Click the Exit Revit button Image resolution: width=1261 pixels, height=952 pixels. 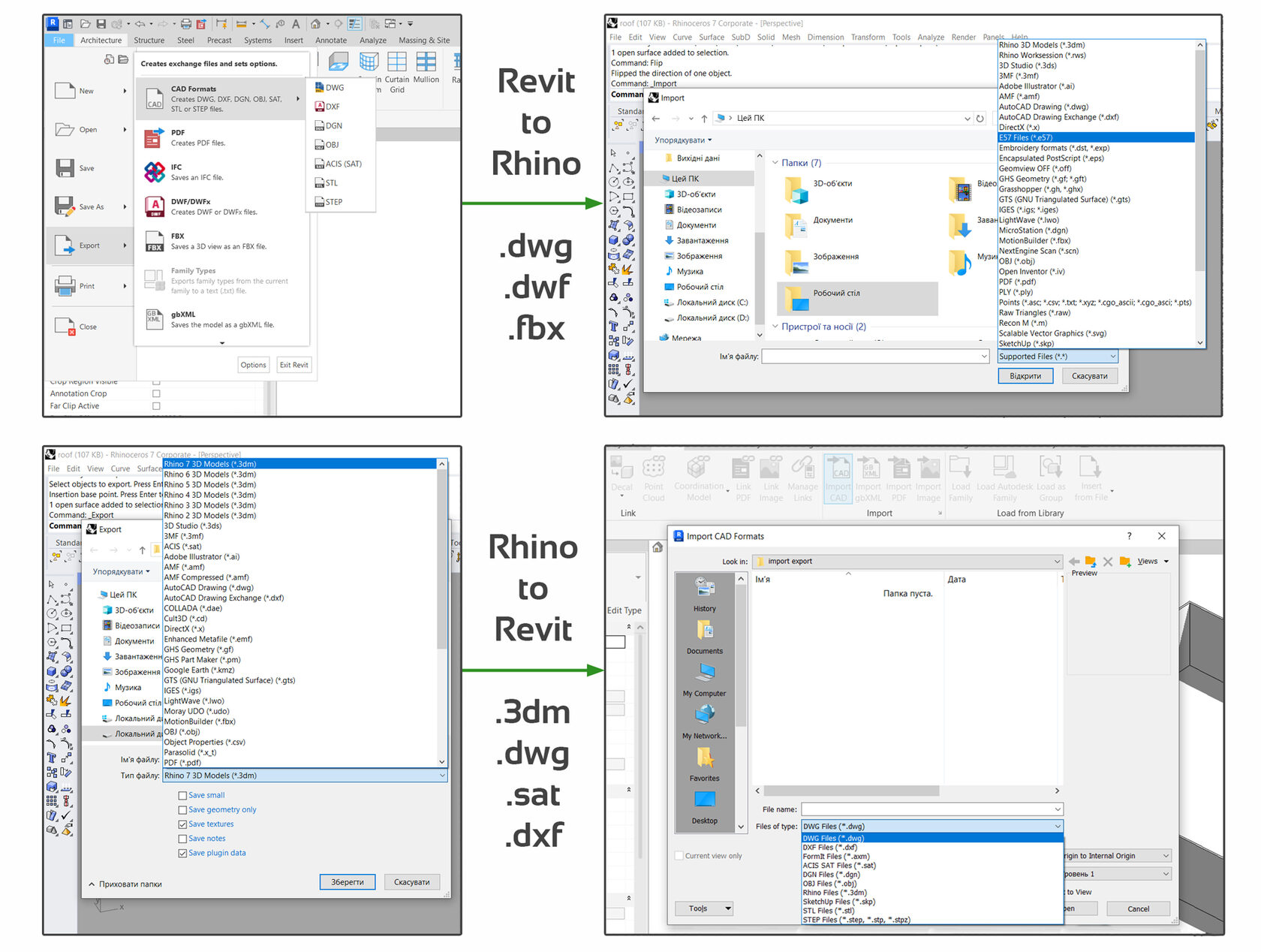pyautogui.click(x=293, y=365)
